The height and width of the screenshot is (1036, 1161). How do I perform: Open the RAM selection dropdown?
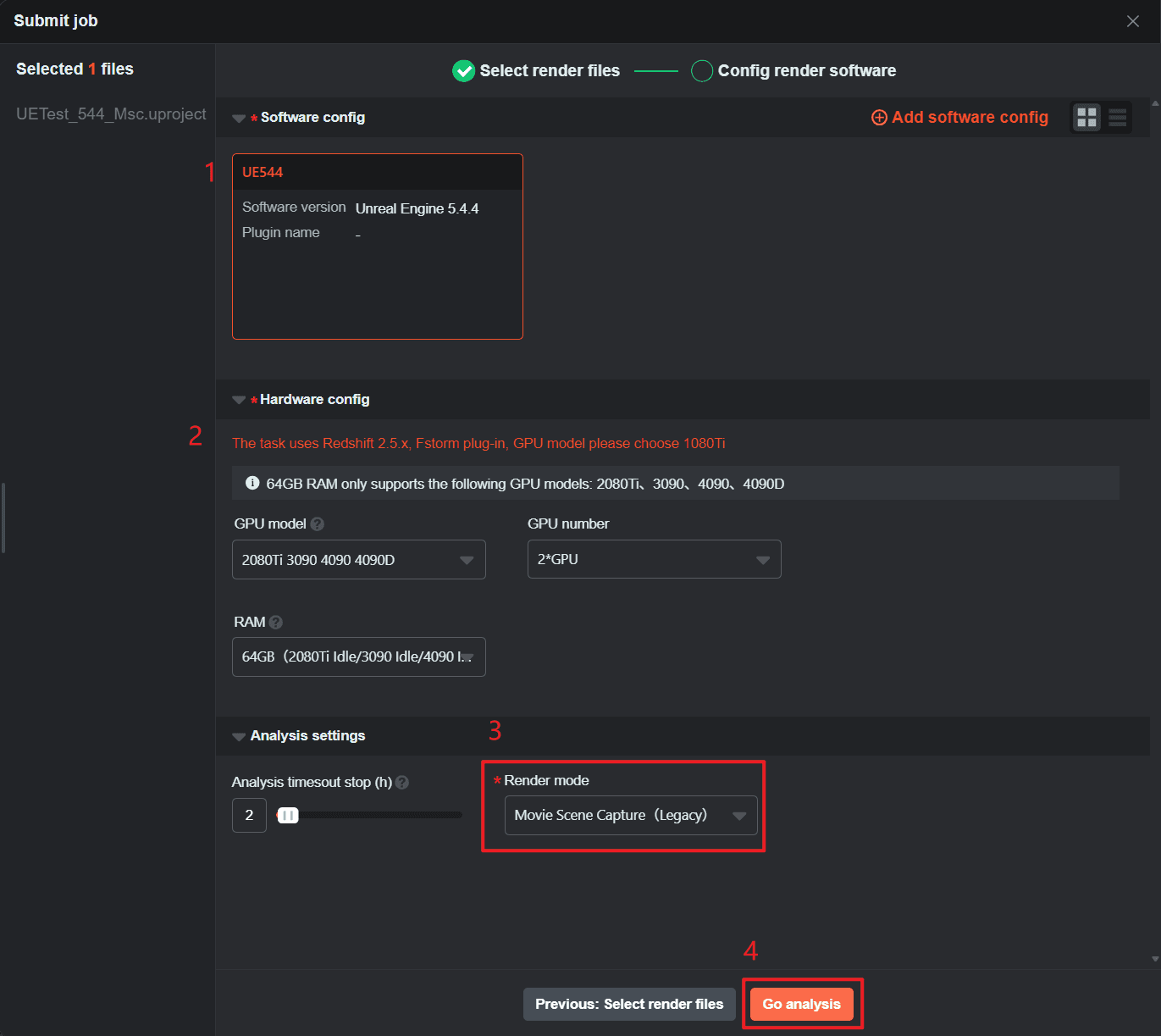click(x=359, y=657)
